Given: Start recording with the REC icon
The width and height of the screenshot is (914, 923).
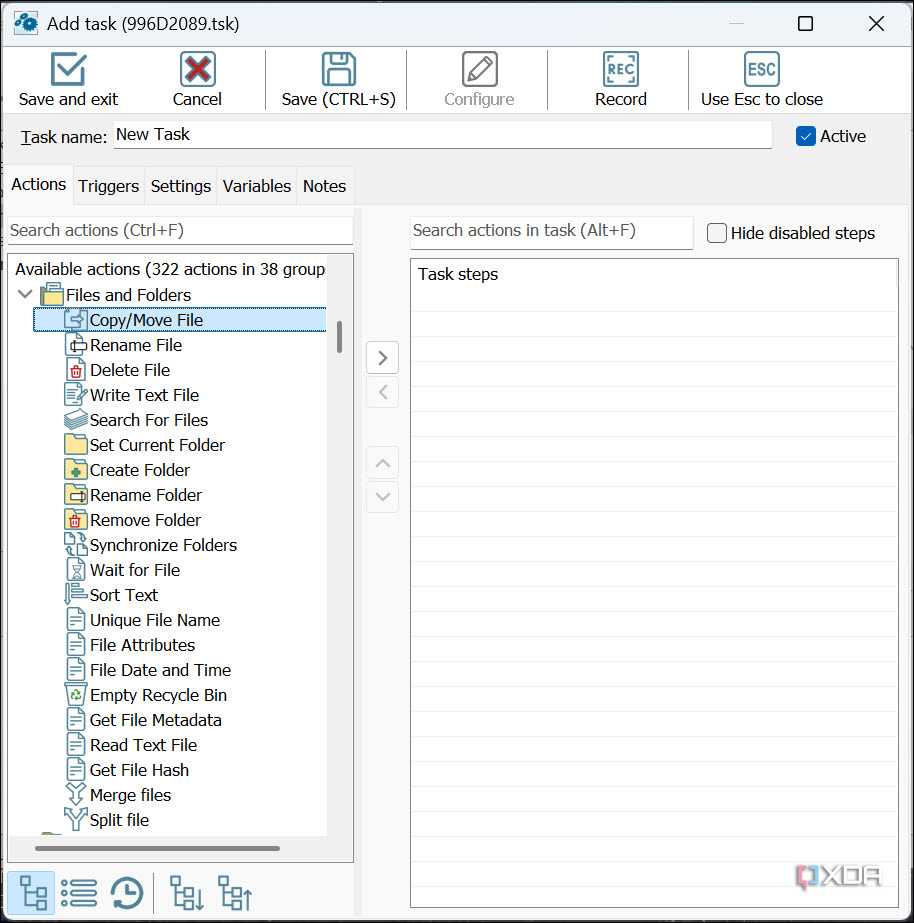Looking at the screenshot, I should click(620, 69).
